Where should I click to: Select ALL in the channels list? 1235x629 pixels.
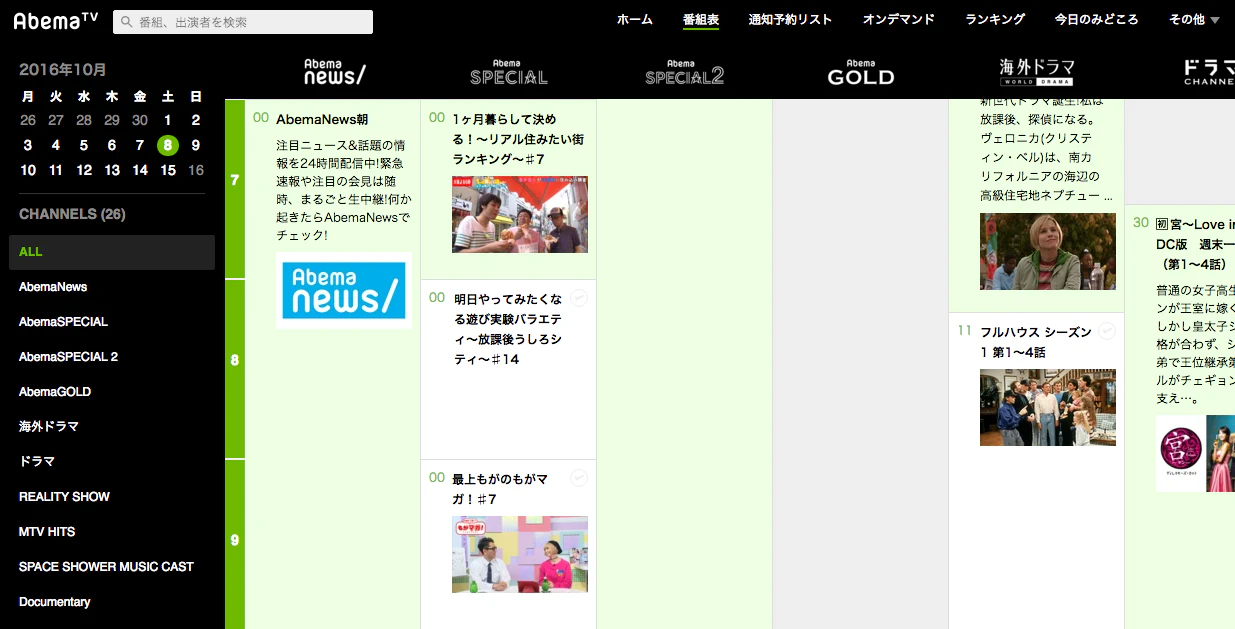tap(112, 252)
